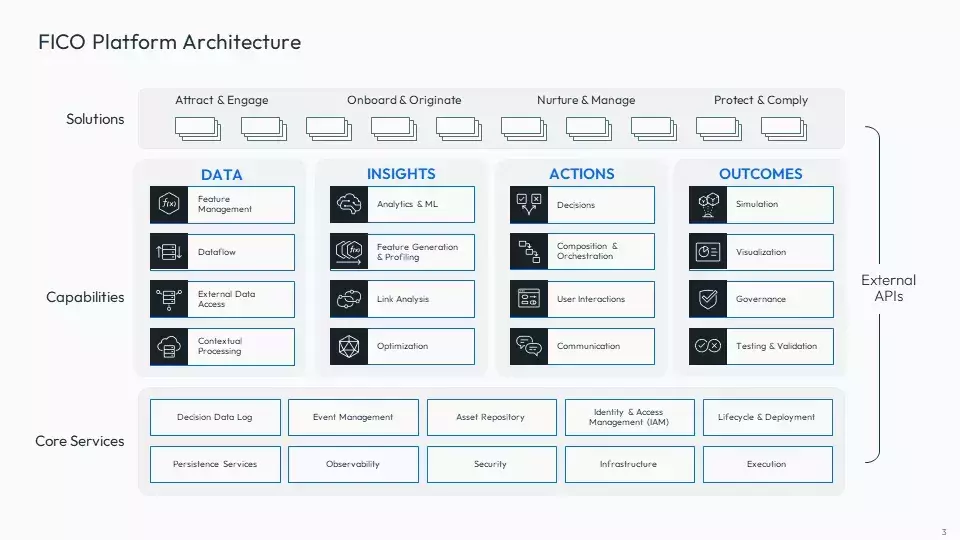Click the Lifecycle & Deployment box

(767, 417)
